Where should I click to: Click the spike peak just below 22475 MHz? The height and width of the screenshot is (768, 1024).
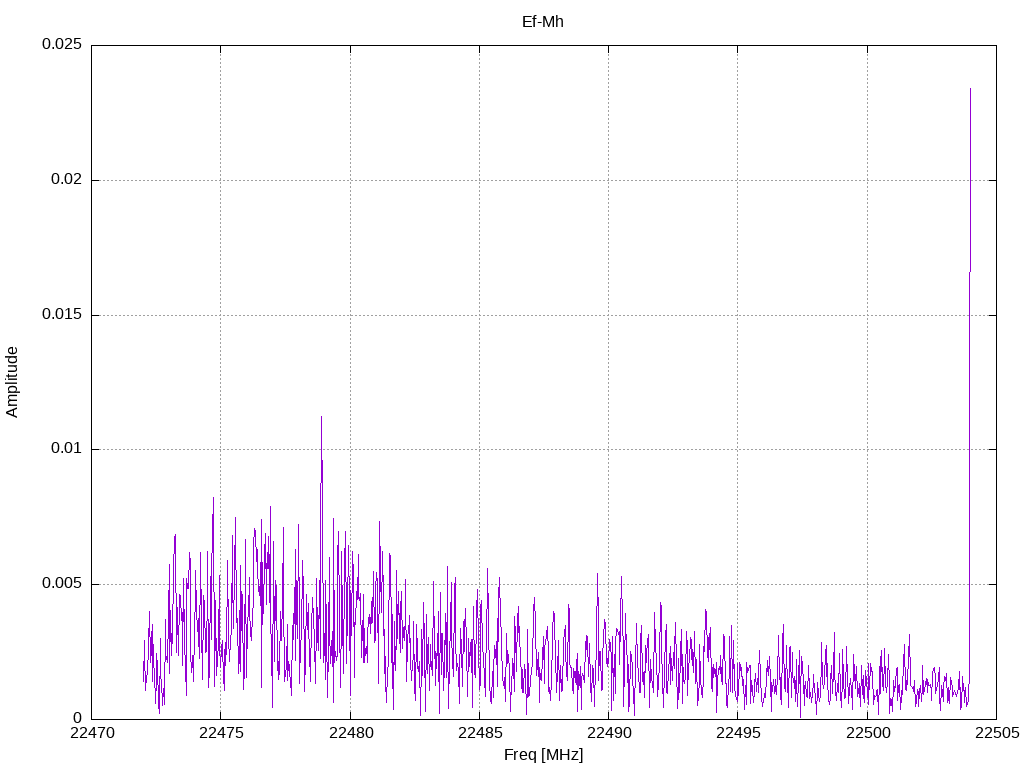(x=213, y=498)
